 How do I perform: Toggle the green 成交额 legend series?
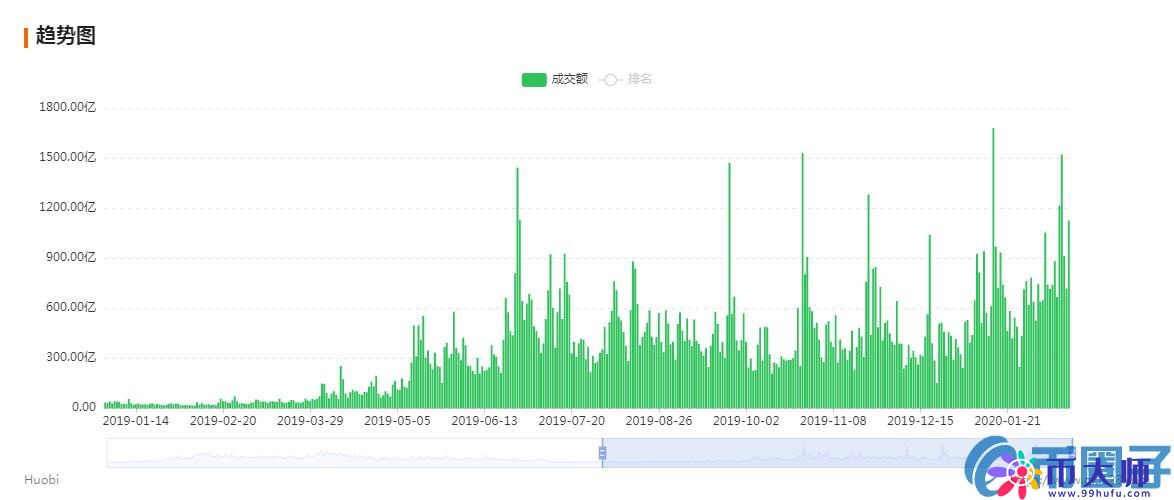555,79
